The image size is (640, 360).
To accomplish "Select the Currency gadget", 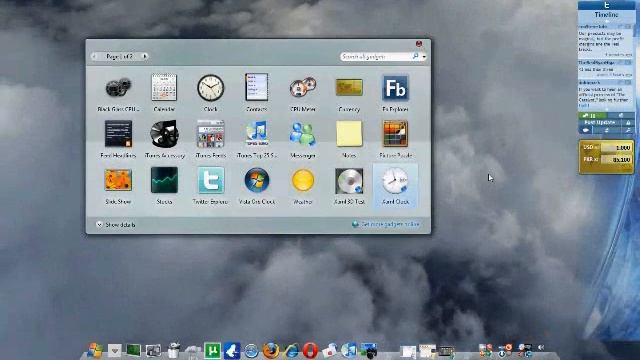I will pos(349,93).
